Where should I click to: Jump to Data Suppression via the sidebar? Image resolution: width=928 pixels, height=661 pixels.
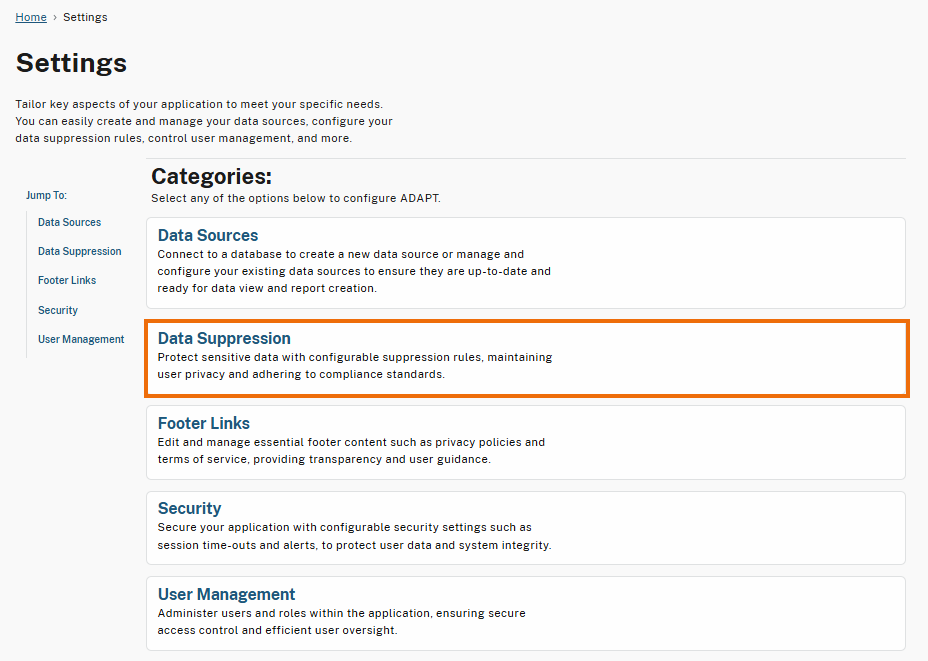79,251
